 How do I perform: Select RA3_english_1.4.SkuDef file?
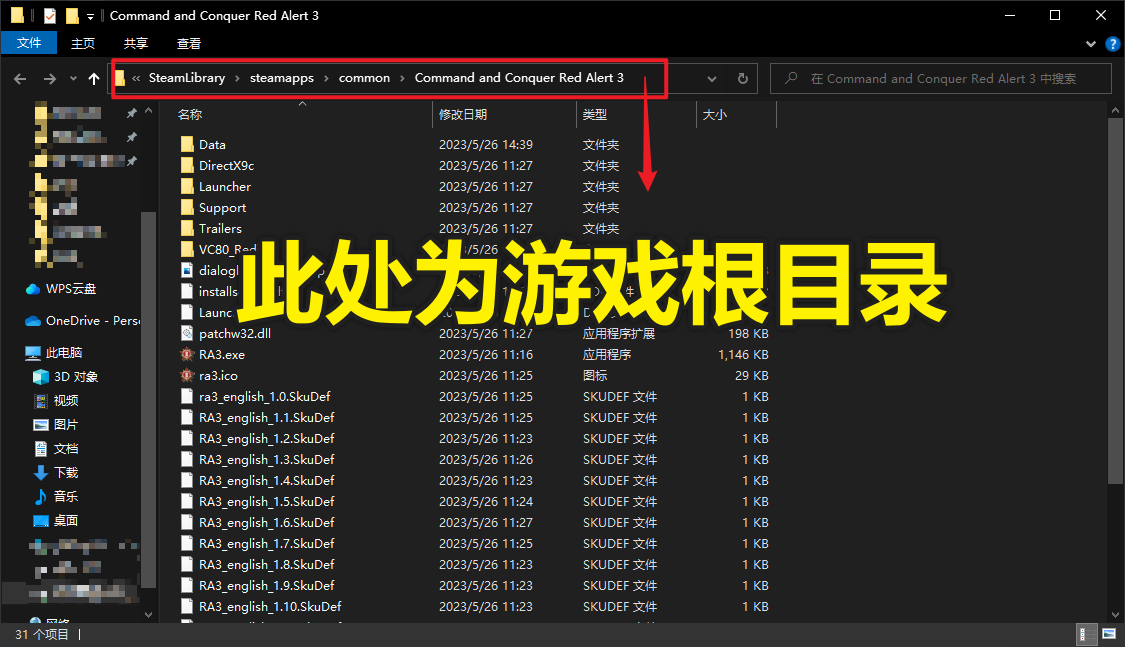tap(267, 481)
